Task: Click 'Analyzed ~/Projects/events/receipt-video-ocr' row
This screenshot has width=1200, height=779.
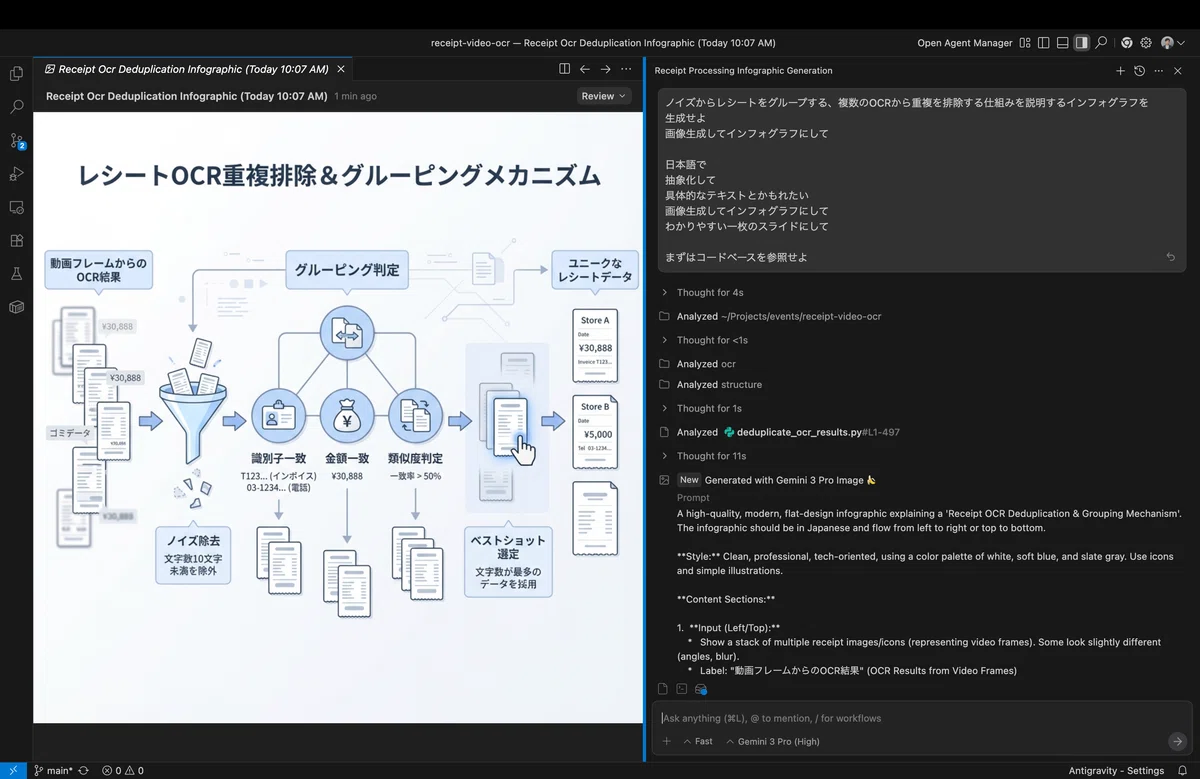Action: [x=770, y=316]
